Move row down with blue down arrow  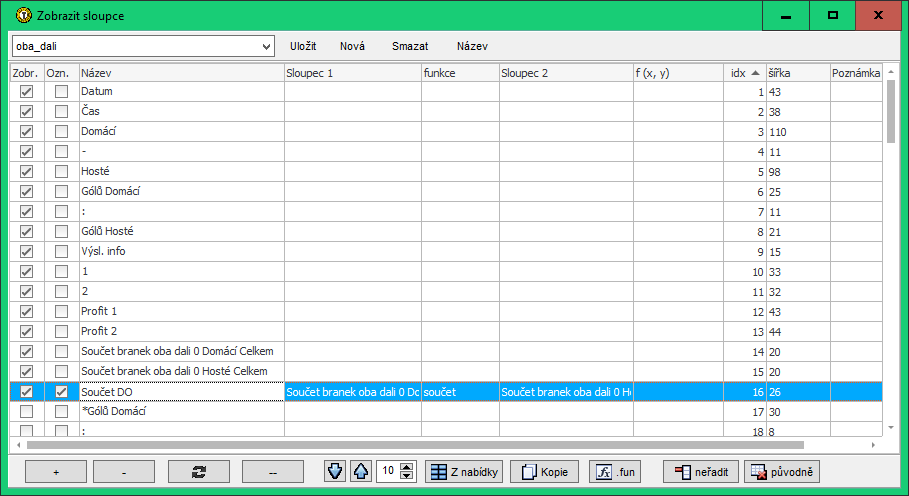[x=336, y=471]
